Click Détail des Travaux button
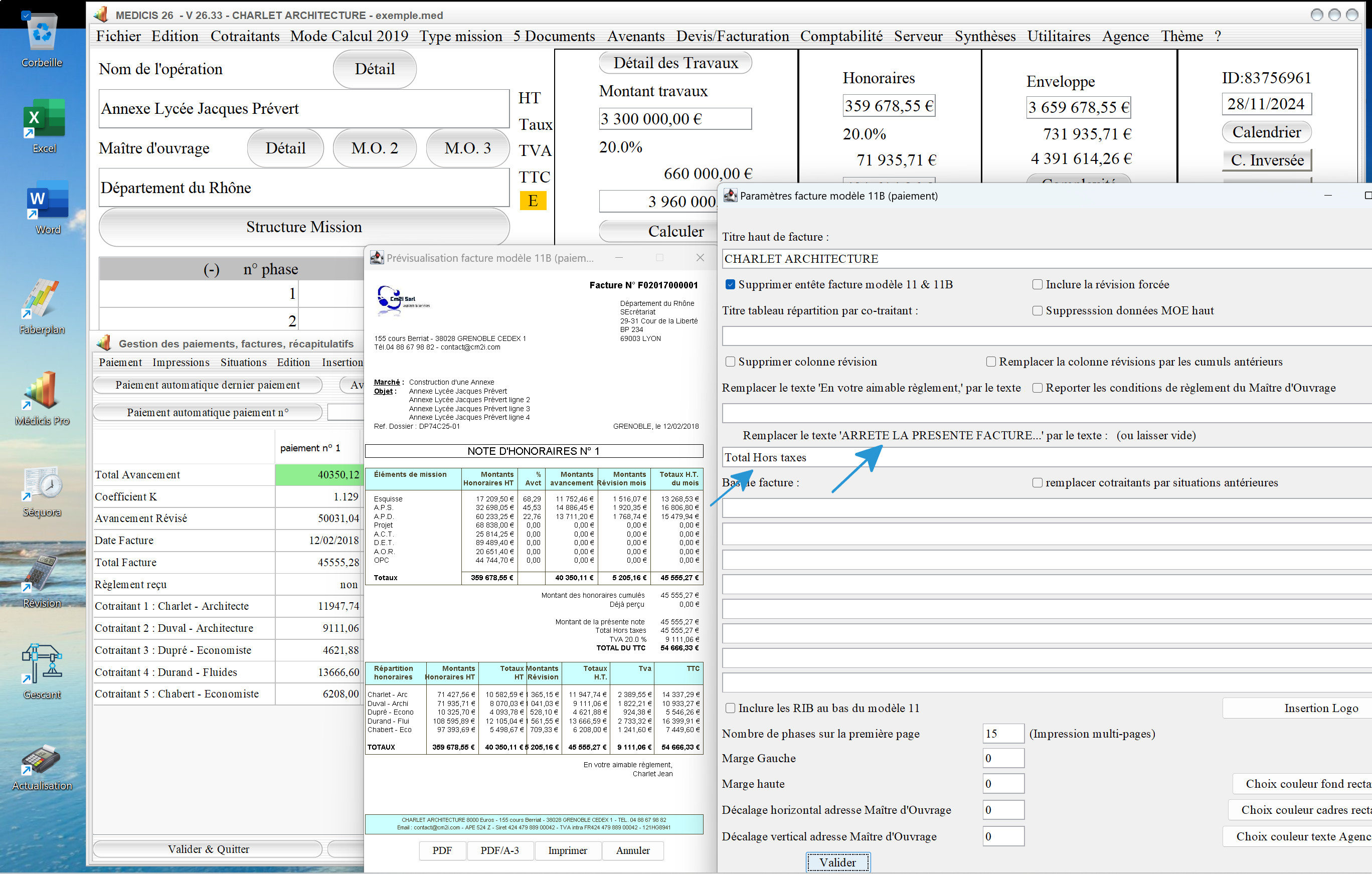Viewport: 1372px width, 874px height. (675, 63)
